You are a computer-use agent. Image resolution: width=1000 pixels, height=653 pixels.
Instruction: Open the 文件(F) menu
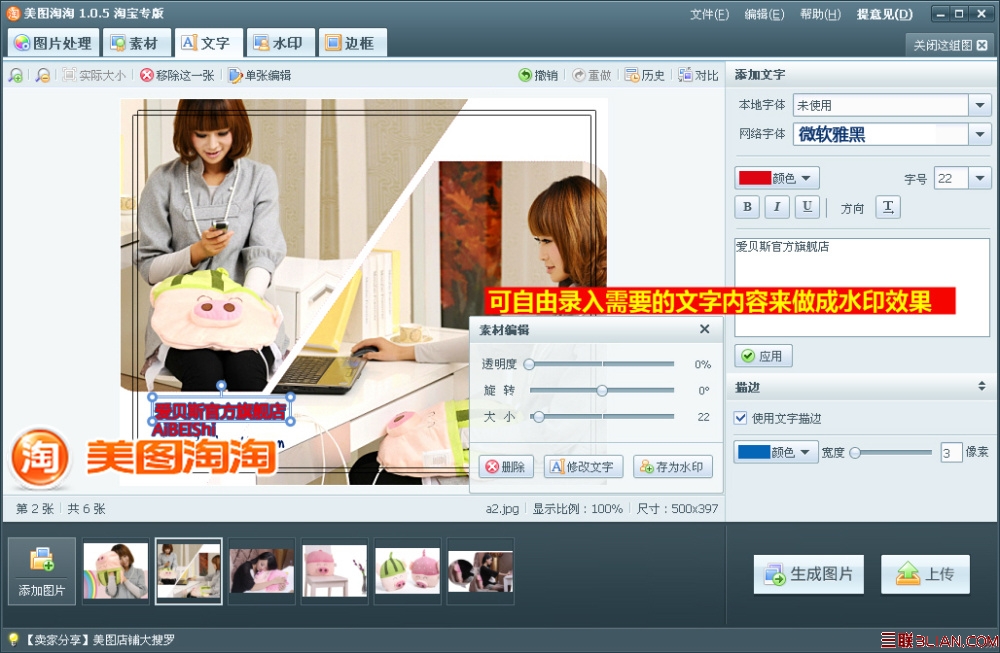click(x=709, y=14)
